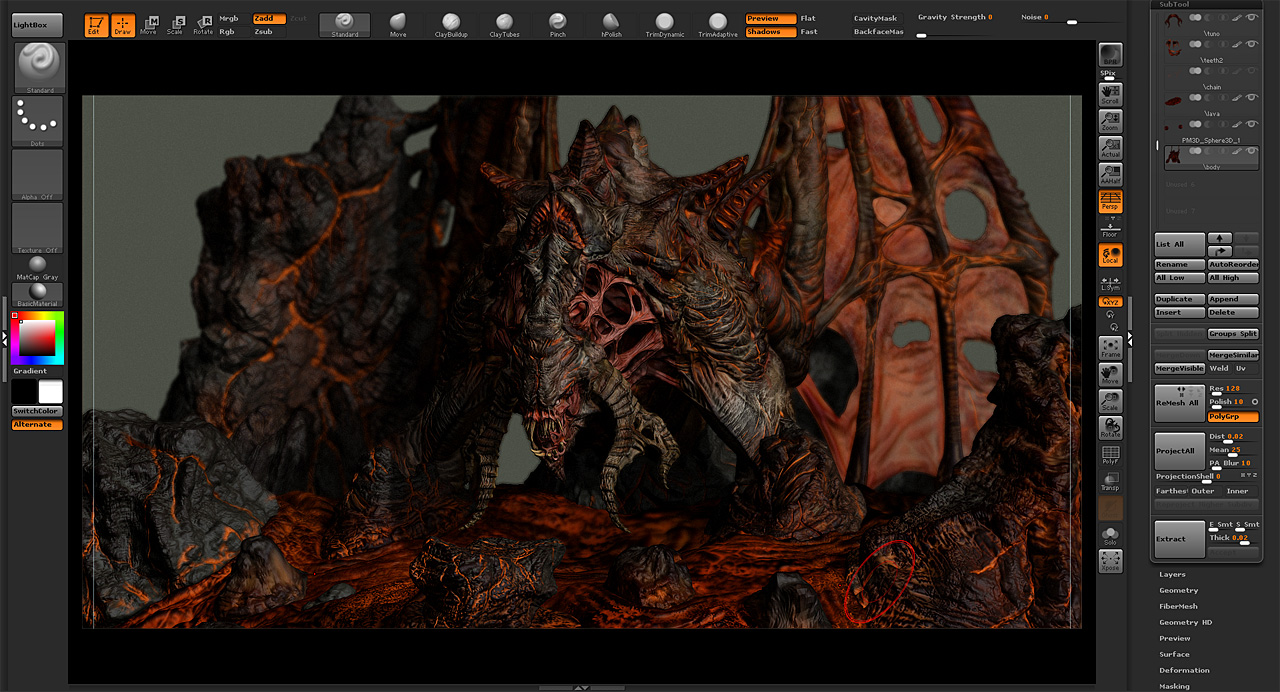
Task: Toggle Transp transparency mode
Action: point(1110,481)
